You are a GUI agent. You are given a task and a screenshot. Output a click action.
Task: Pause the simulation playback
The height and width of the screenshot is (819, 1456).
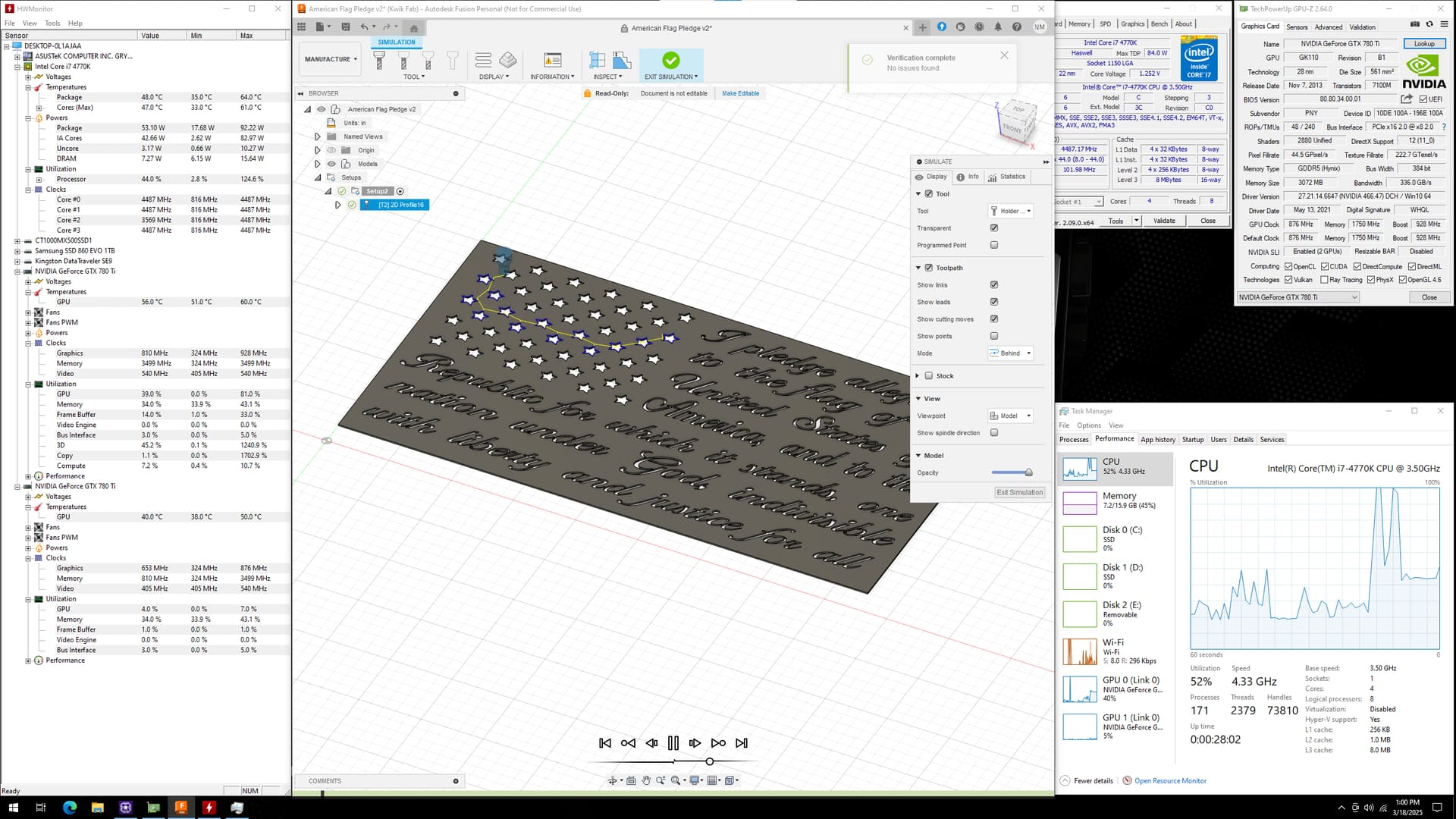673,743
